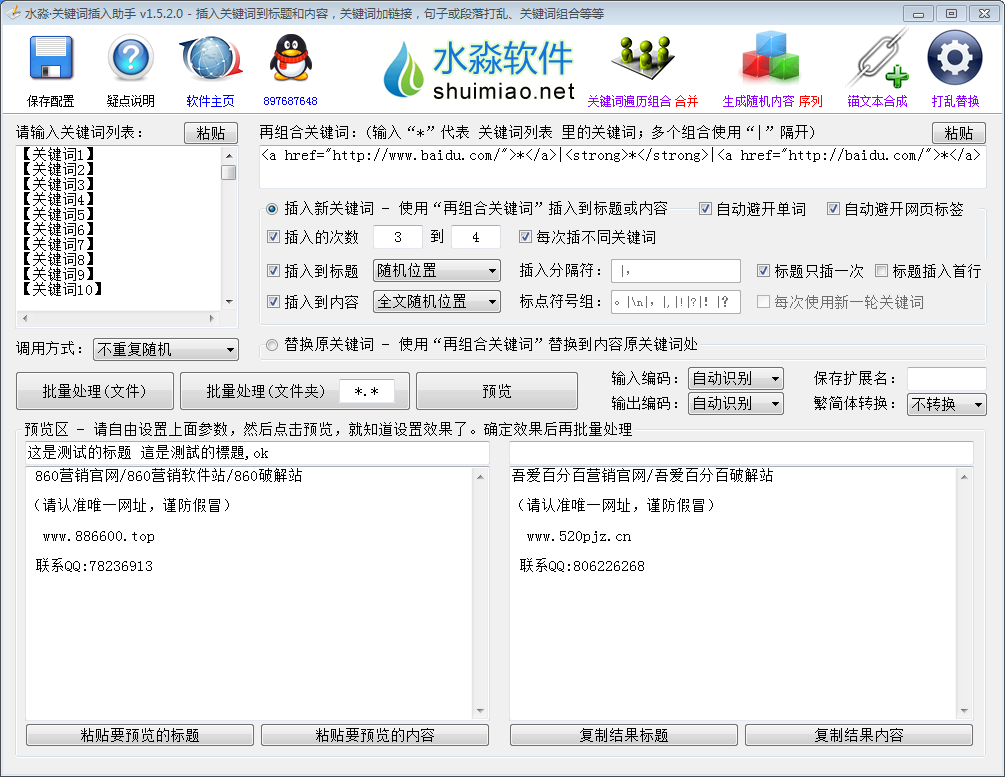
Task: Click 复制结果标题 button
Action: click(624, 735)
